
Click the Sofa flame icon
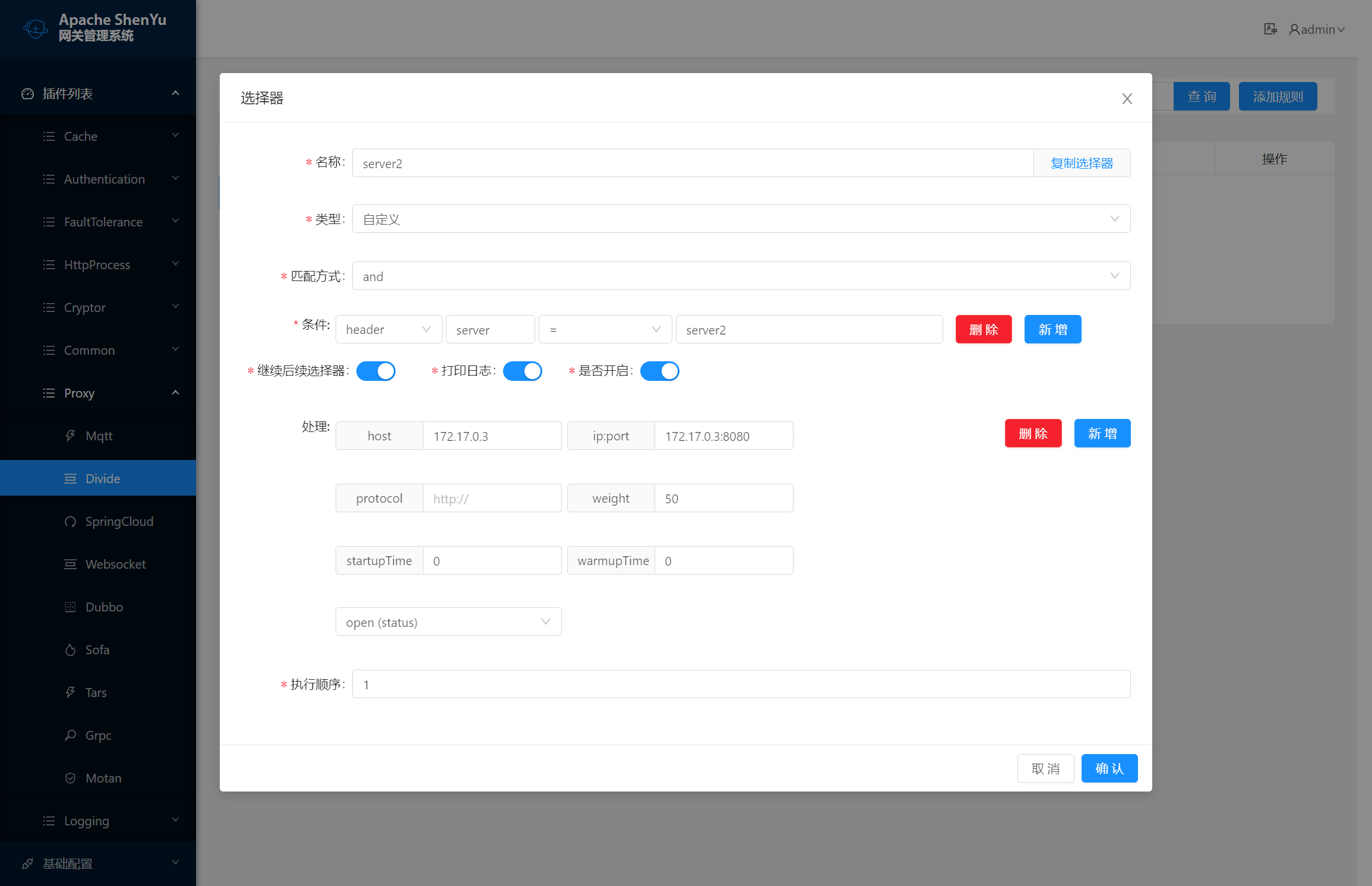click(70, 649)
